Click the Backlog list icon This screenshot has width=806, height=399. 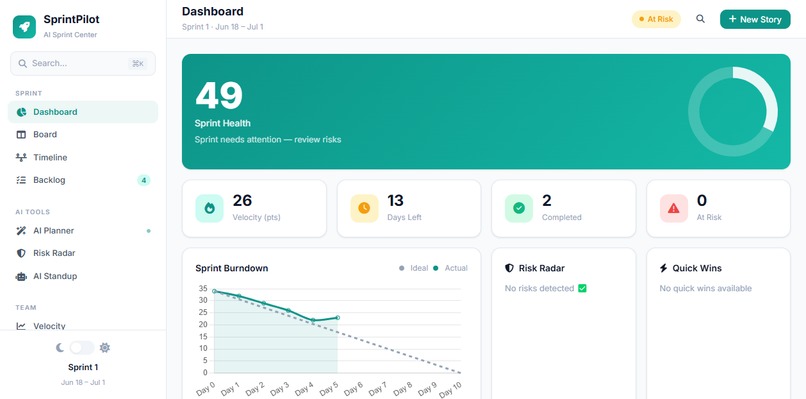[21, 180]
